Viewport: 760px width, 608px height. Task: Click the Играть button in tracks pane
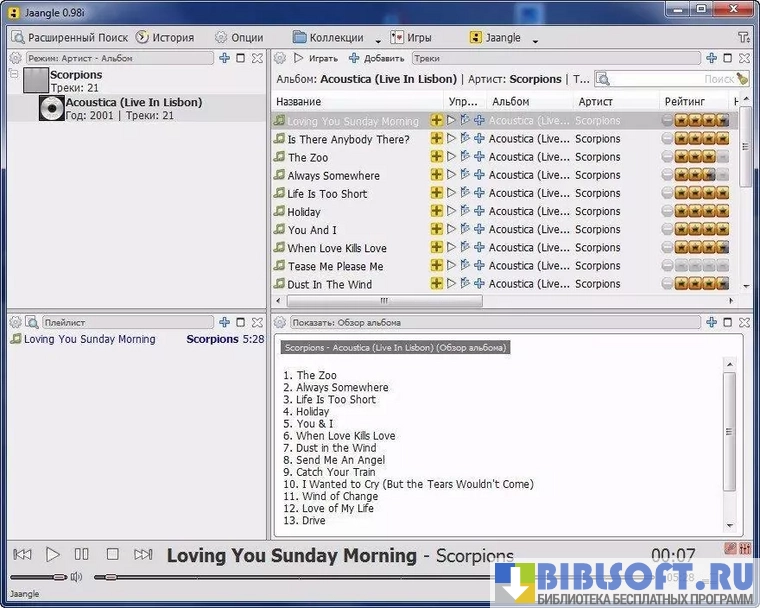(x=315, y=58)
